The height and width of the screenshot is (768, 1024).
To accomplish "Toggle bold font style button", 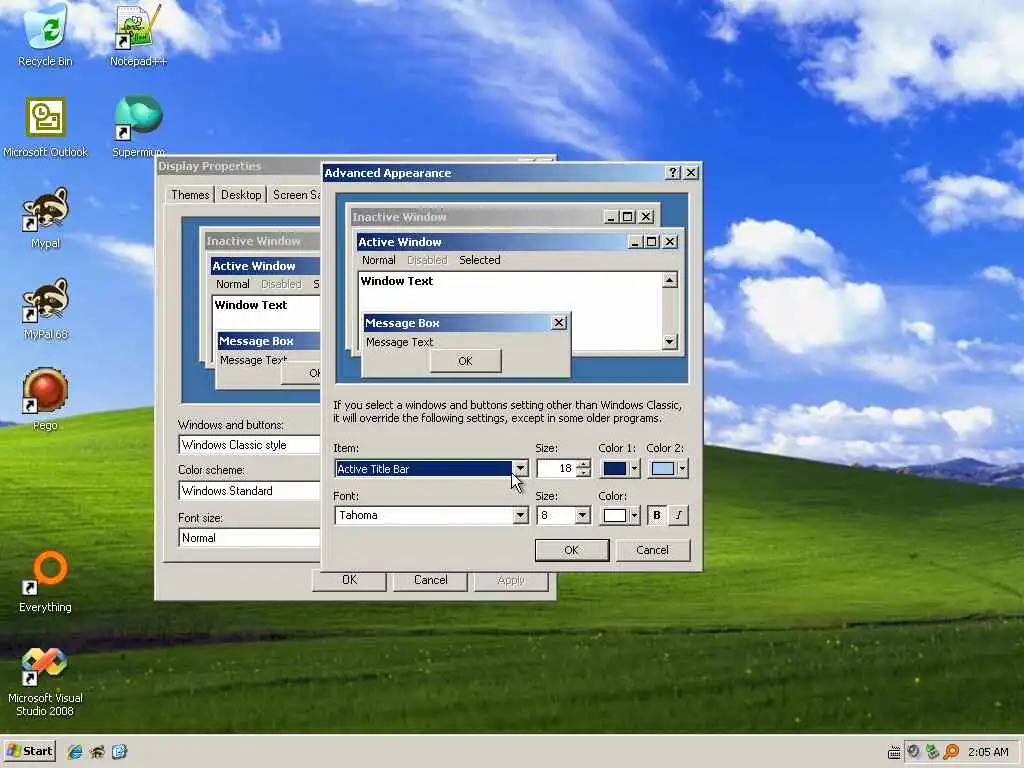I will click(x=656, y=515).
